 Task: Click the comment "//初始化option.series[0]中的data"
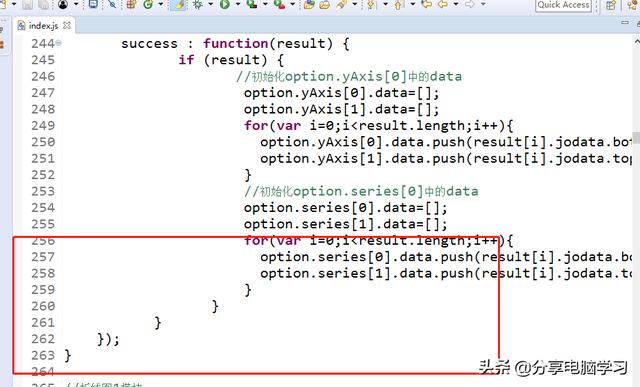tap(361, 191)
